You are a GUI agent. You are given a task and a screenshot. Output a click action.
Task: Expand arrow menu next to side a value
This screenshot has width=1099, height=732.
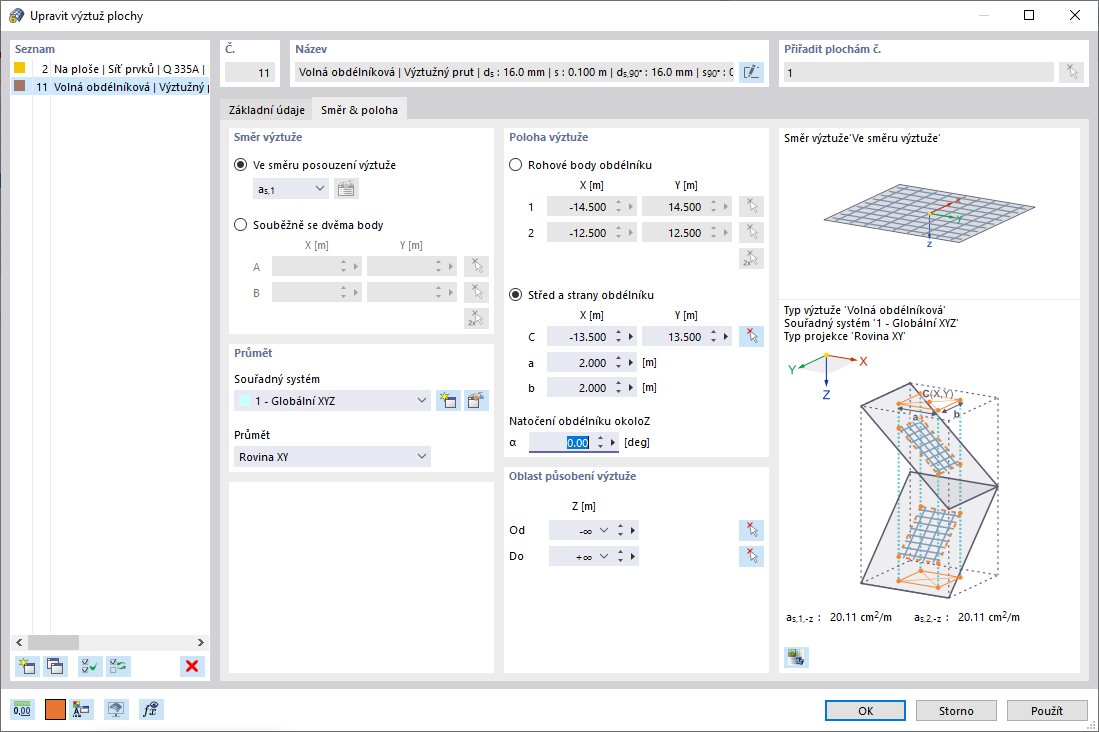point(631,362)
